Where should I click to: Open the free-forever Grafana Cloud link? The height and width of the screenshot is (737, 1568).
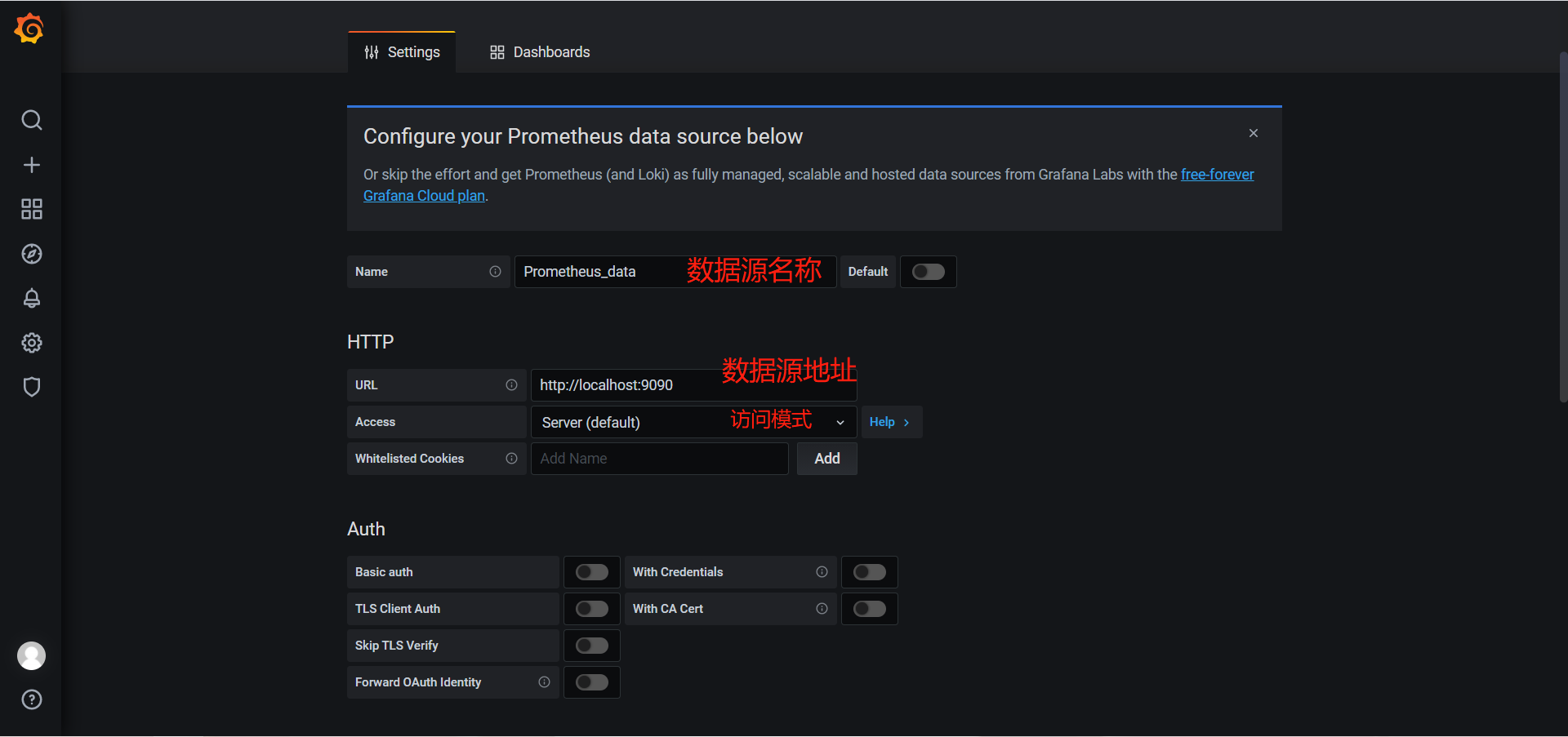click(x=808, y=185)
